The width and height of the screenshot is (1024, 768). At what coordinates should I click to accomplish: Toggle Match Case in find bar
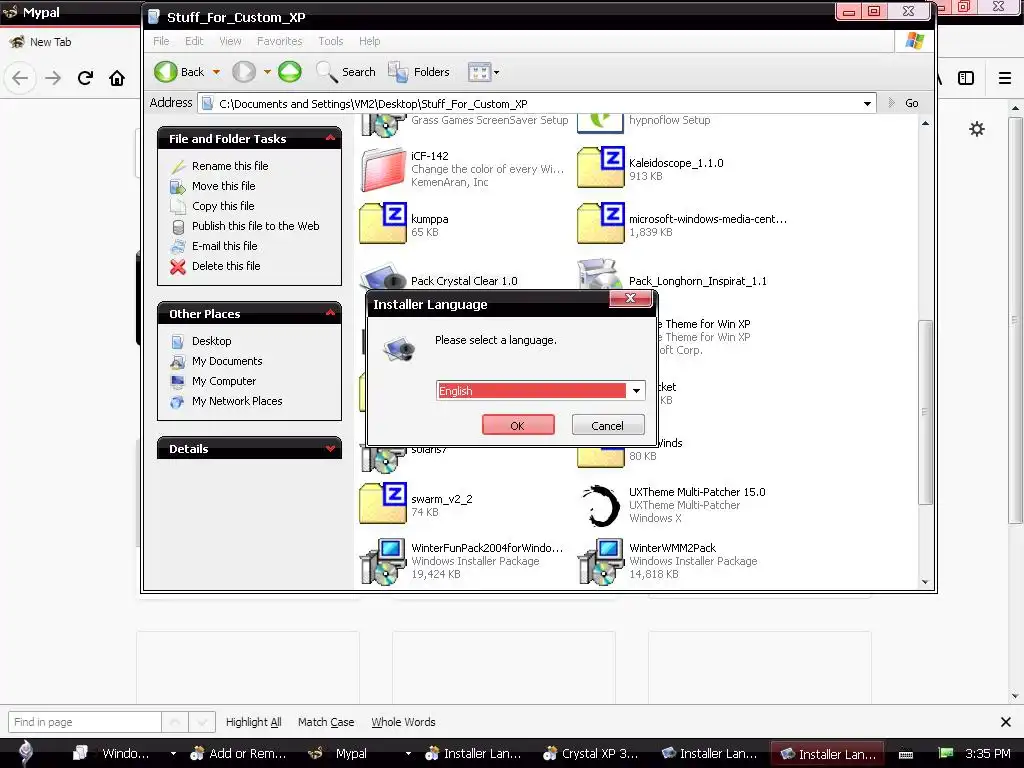tap(326, 722)
